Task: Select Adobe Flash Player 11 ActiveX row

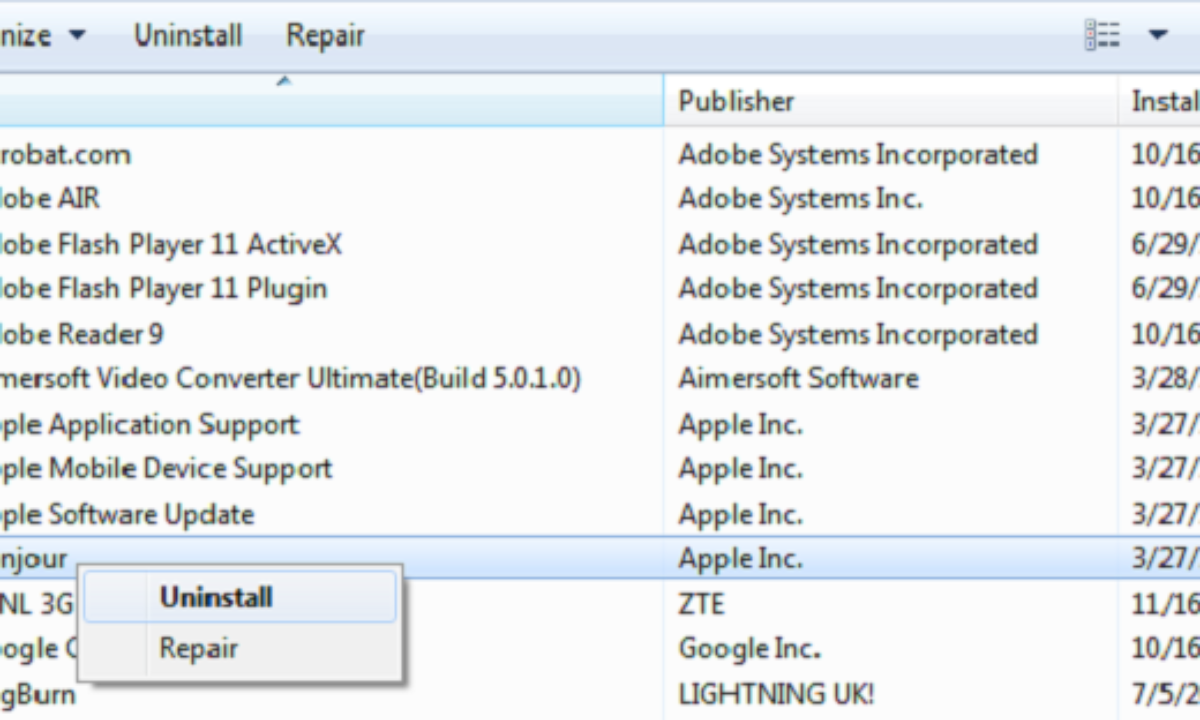Action: point(170,244)
